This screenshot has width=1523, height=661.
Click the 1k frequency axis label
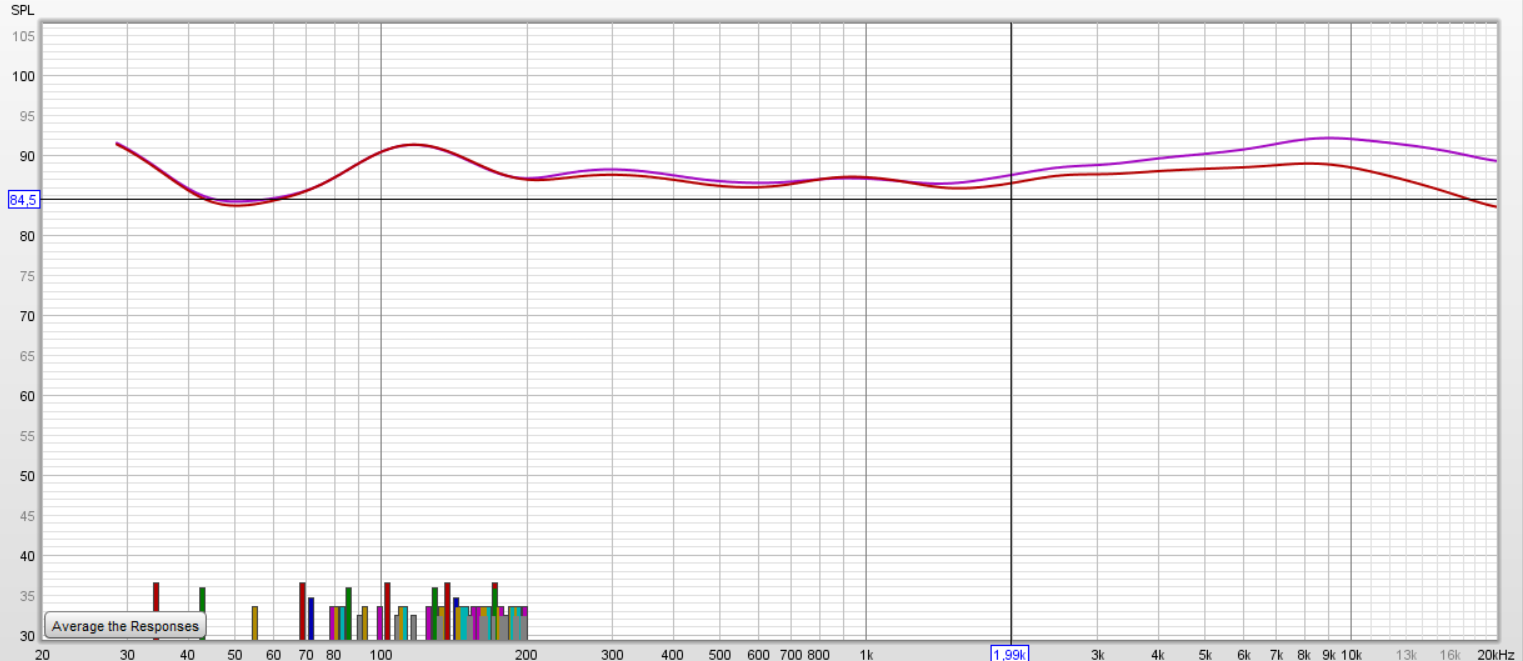point(865,654)
